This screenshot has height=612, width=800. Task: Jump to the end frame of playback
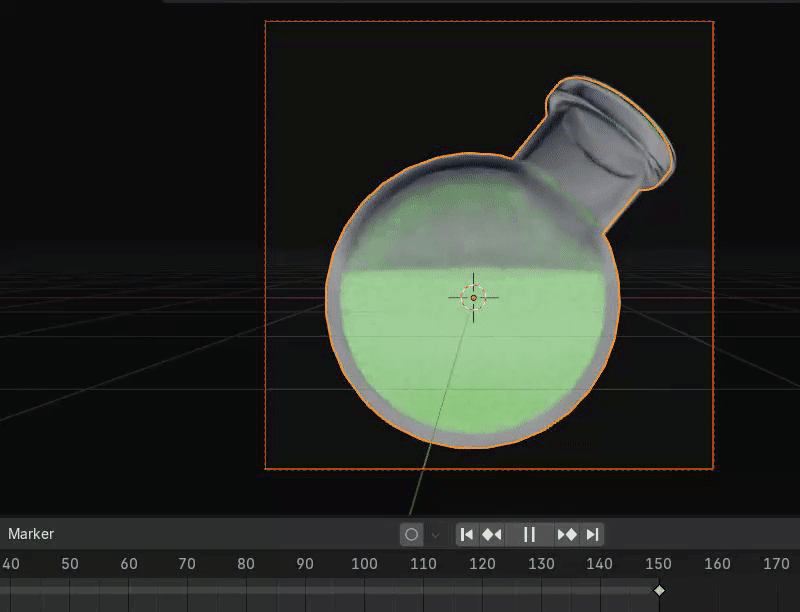[592, 534]
